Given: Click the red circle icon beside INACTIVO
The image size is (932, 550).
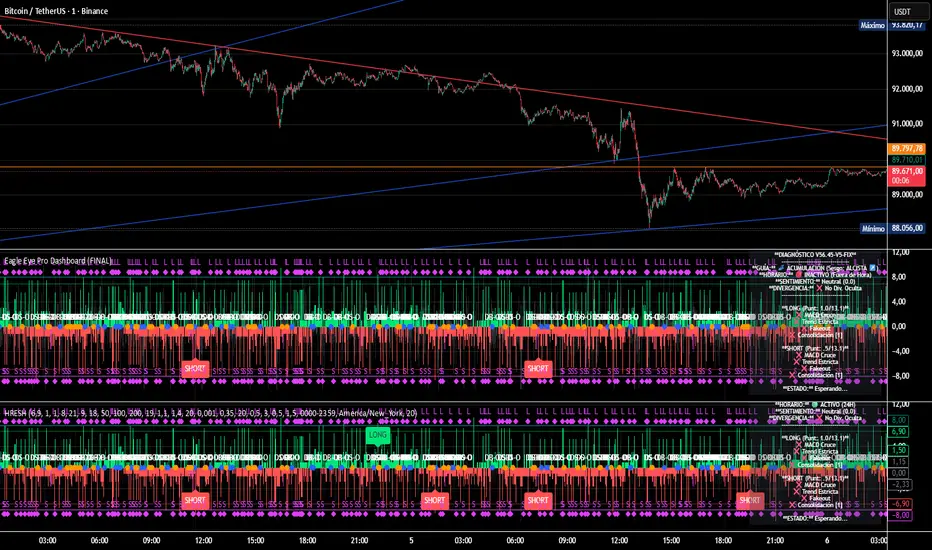Looking at the screenshot, I should pos(799,275).
